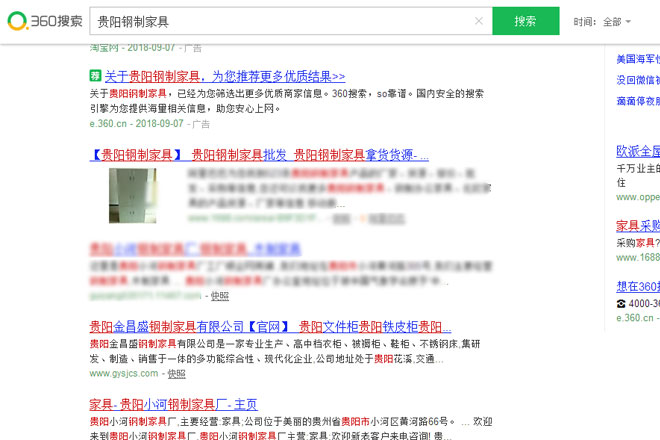Viewport: 660px width, 440px height.
Task: Click 快照 under the blurred result
Action: click(220, 296)
